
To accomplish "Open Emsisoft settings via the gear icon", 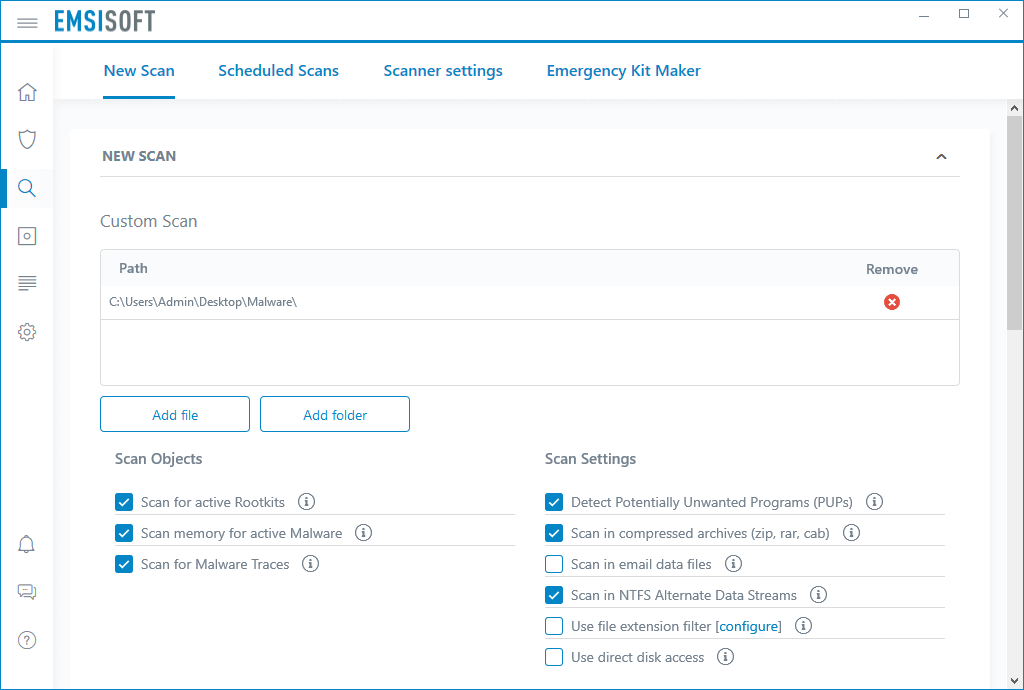I will click(x=27, y=332).
